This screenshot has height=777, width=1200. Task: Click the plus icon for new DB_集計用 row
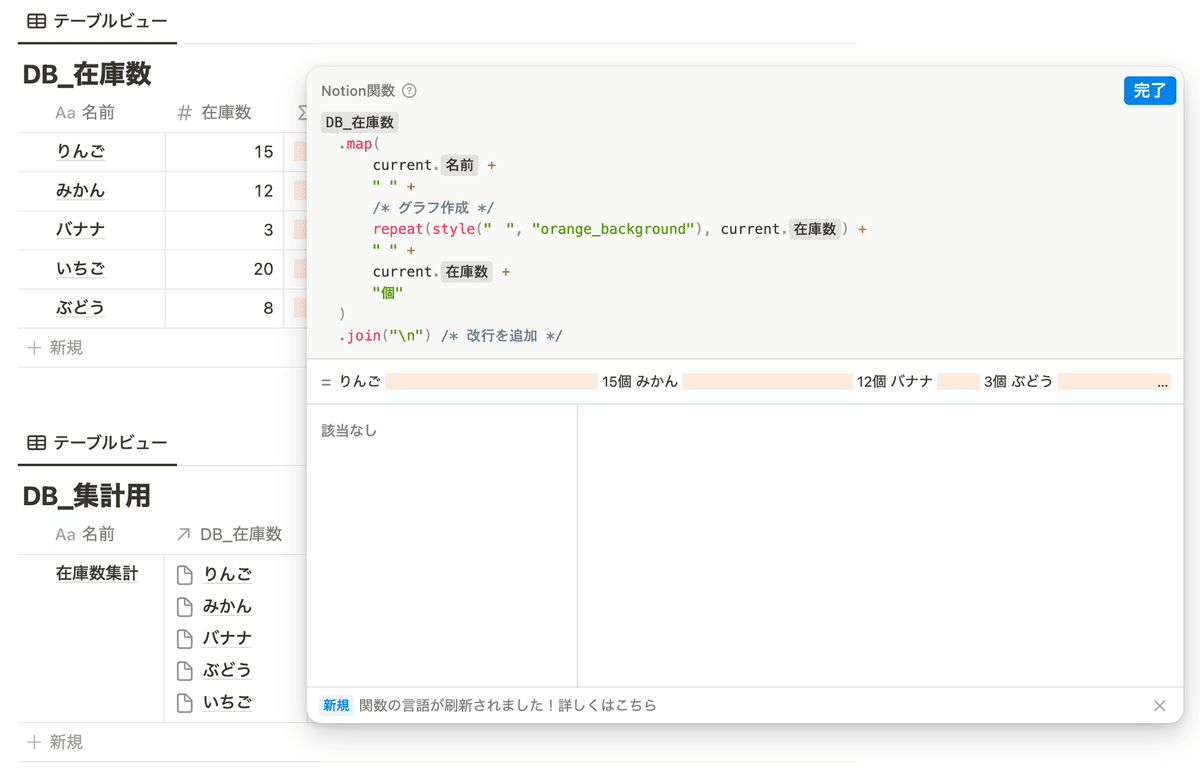tap(34, 742)
